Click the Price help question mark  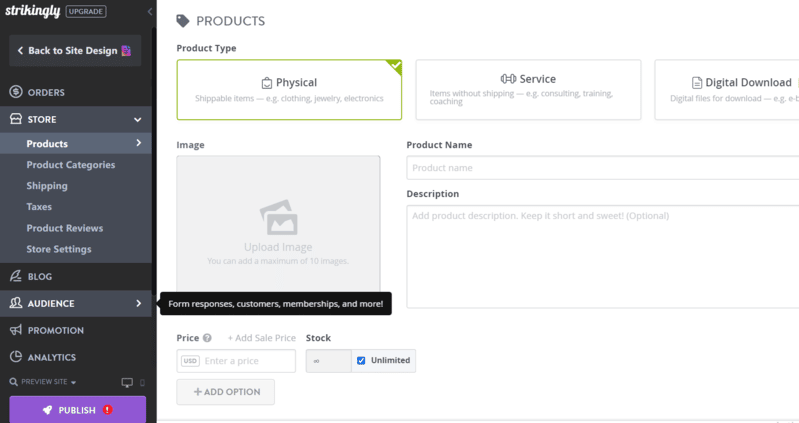pyautogui.click(x=207, y=337)
